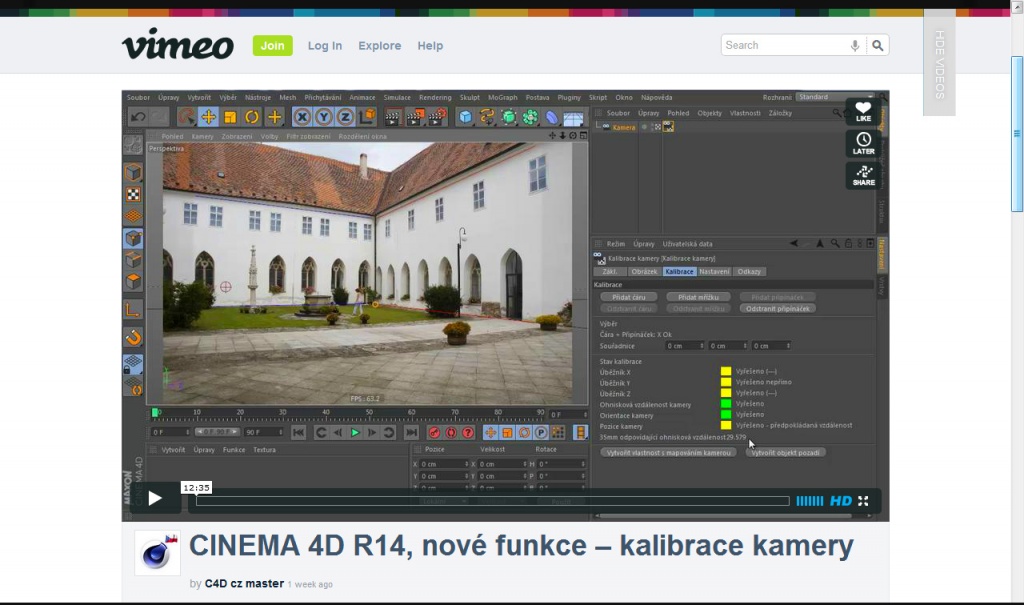
Task: Toggle the Z axis lock
Action: [345, 117]
